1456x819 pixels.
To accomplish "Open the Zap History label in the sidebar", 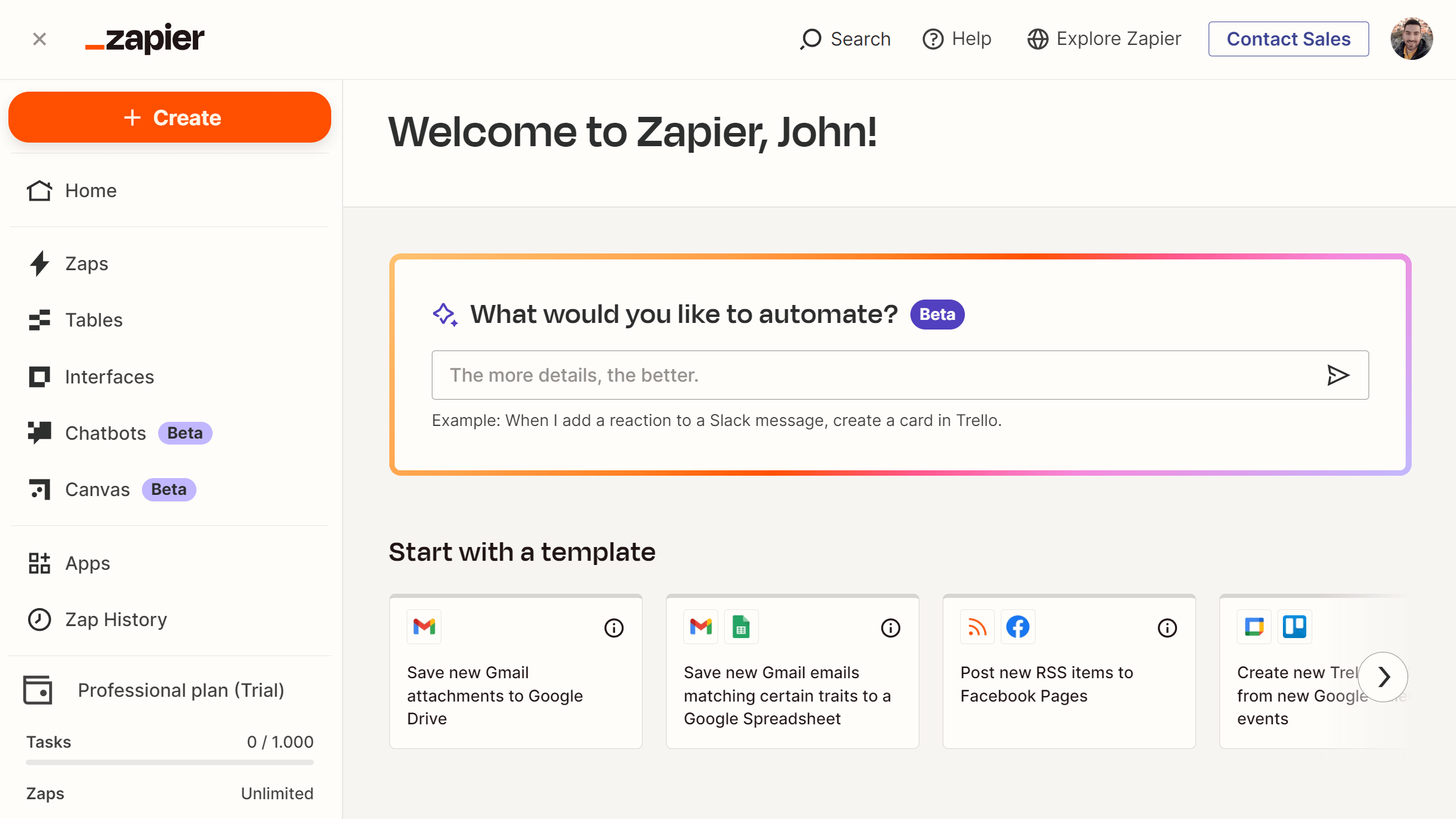I will click(x=116, y=619).
